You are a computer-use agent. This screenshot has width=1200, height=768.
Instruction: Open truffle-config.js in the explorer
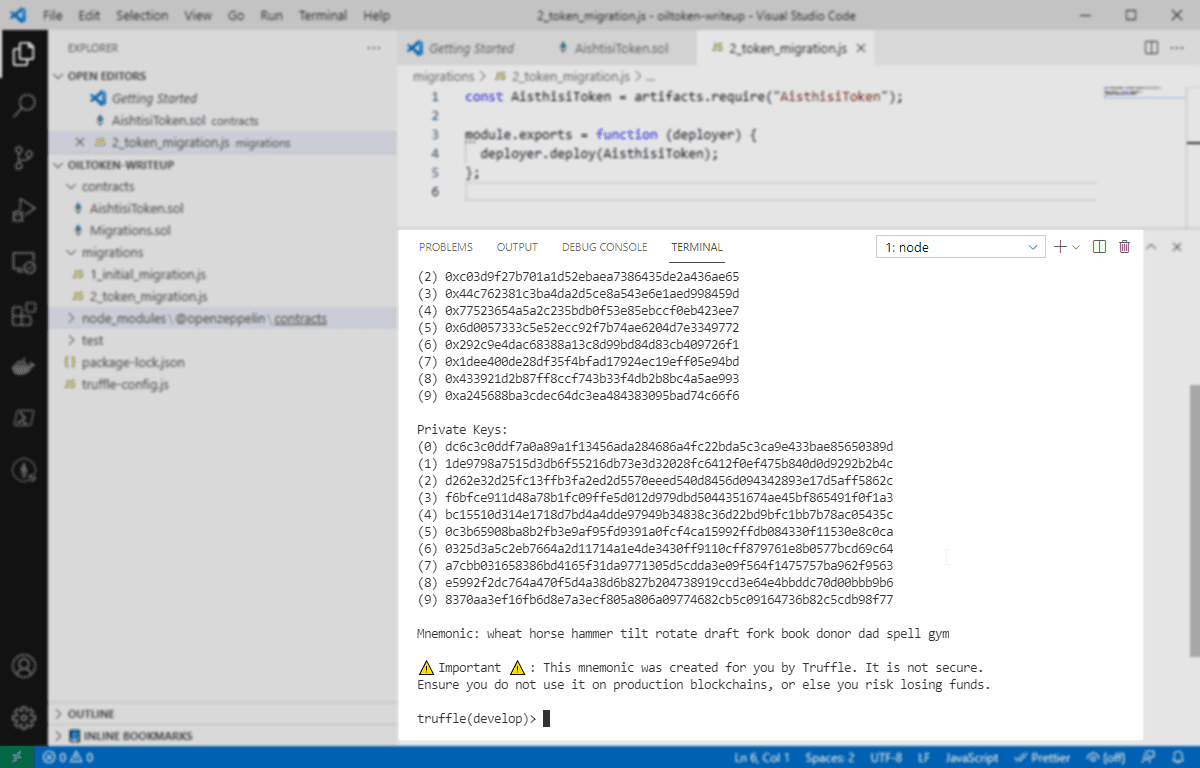pos(125,384)
